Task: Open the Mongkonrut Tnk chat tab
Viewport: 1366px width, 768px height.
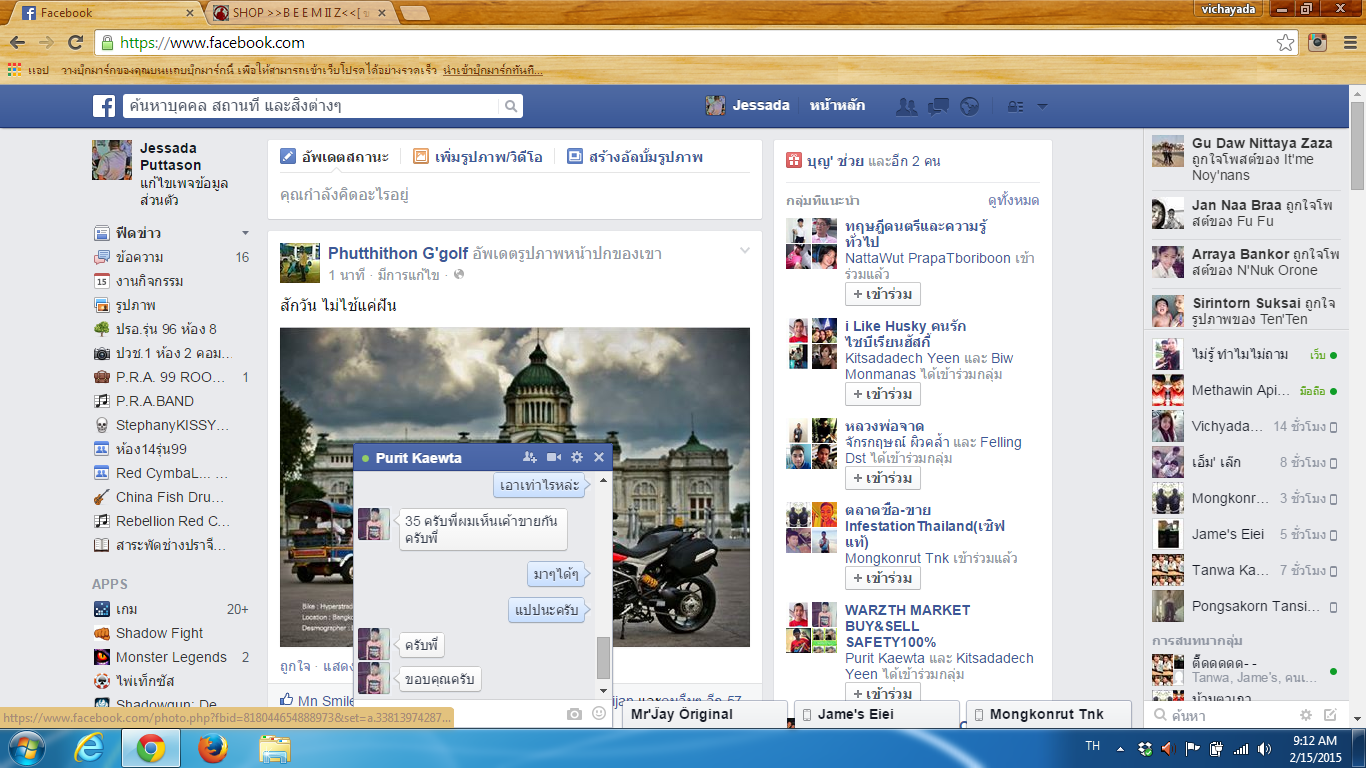Action: coord(1047,714)
